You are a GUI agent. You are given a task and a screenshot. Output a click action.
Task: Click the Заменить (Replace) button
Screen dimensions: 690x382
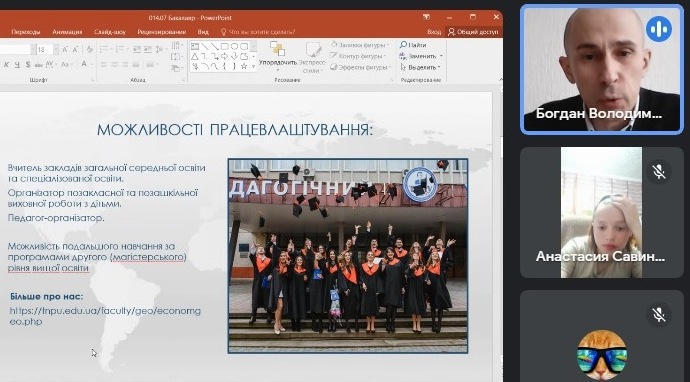(x=421, y=56)
